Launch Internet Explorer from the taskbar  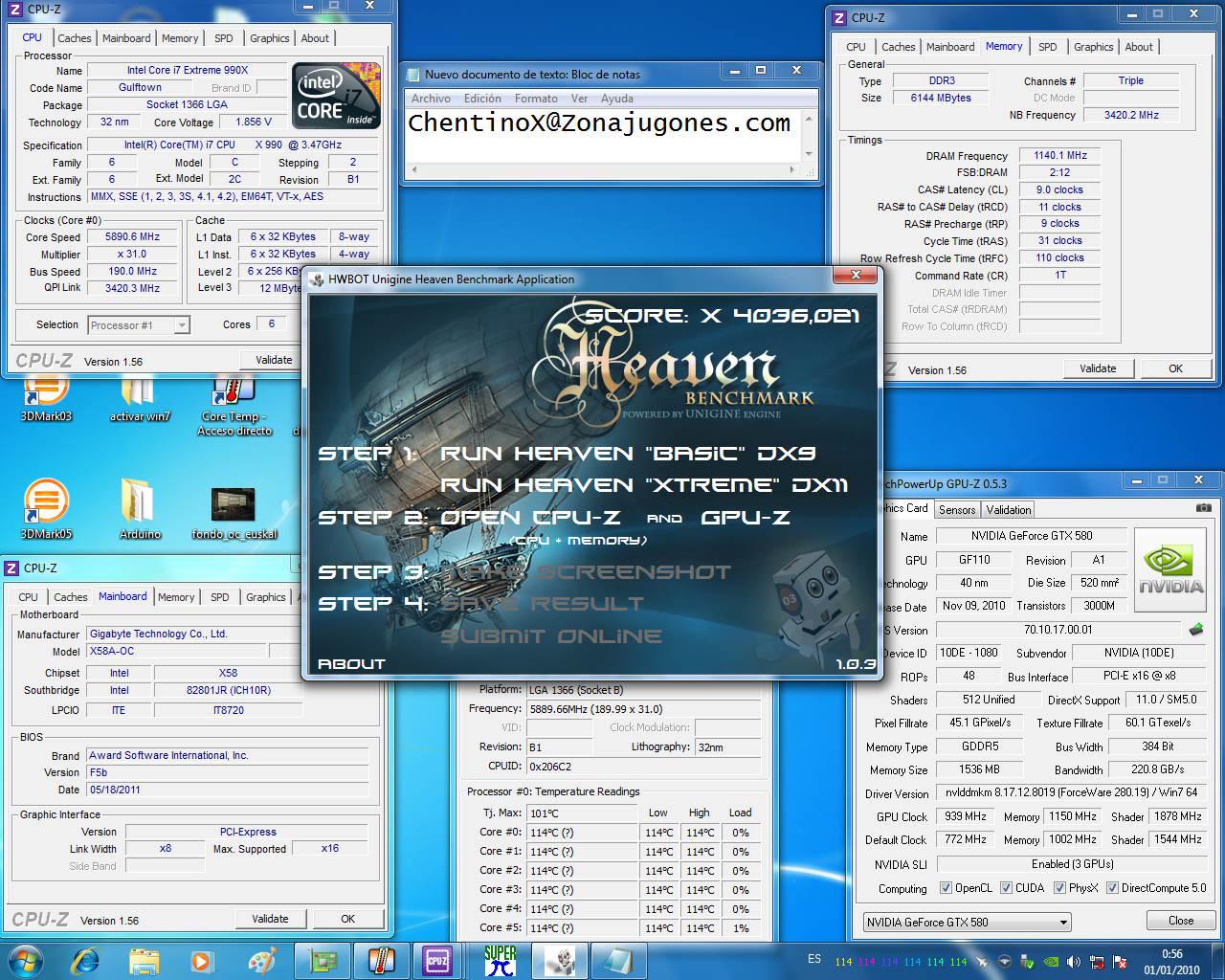(x=85, y=961)
